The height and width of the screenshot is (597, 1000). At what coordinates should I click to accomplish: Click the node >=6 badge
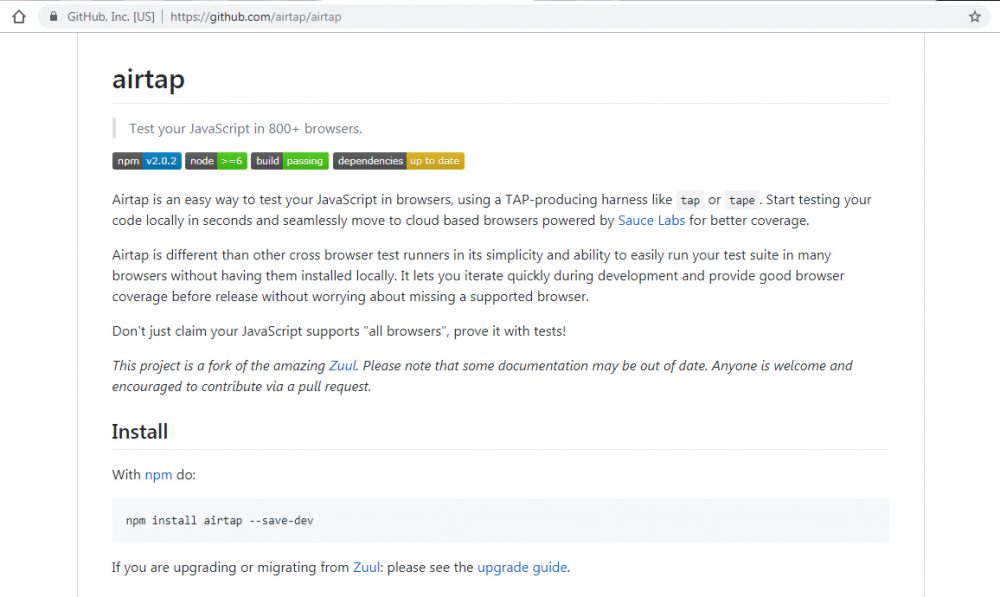coord(215,161)
